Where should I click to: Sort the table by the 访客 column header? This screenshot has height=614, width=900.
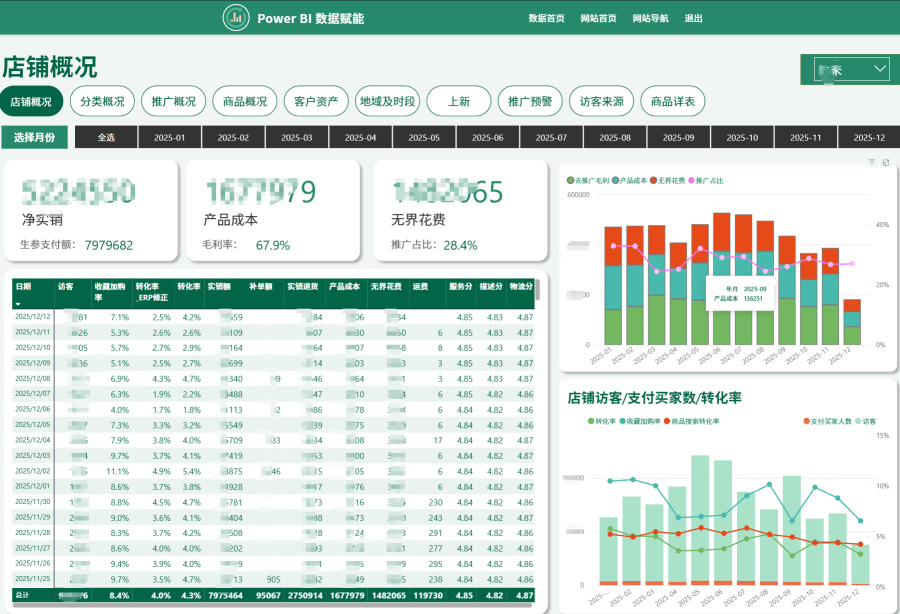(x=66, y=286)
